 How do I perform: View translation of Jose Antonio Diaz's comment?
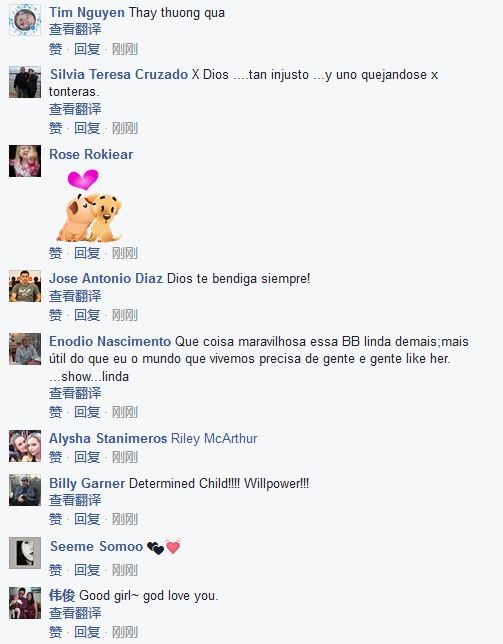75,296
